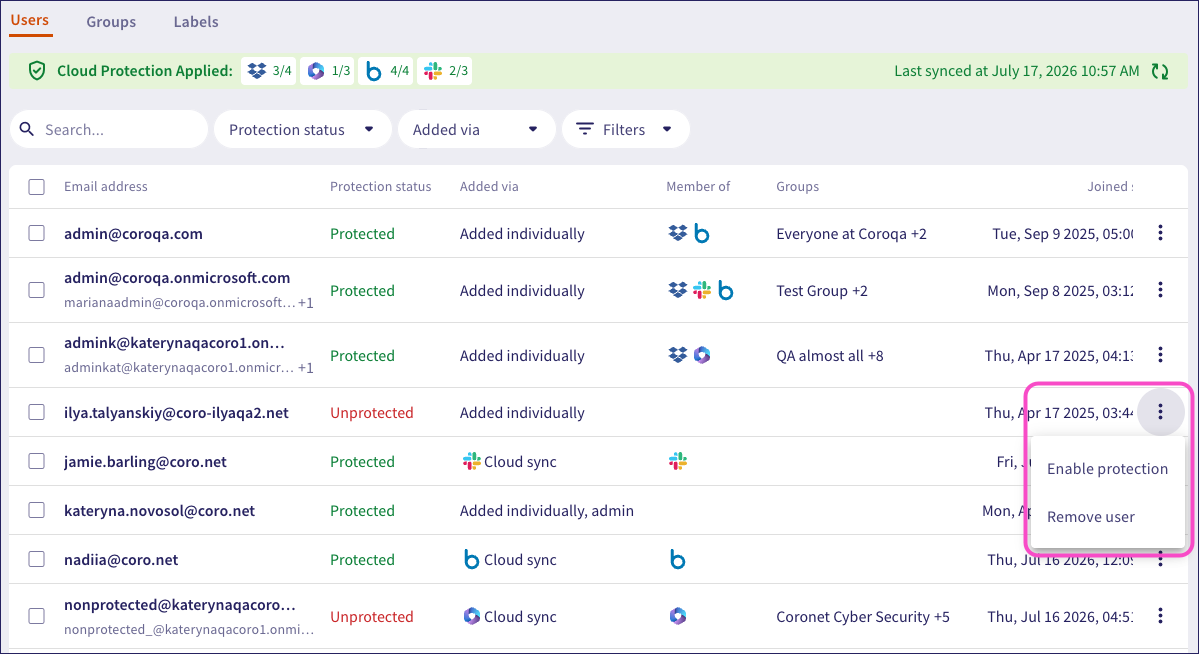
Task: Open the Users tab
Action: click(x=30, y=21)
